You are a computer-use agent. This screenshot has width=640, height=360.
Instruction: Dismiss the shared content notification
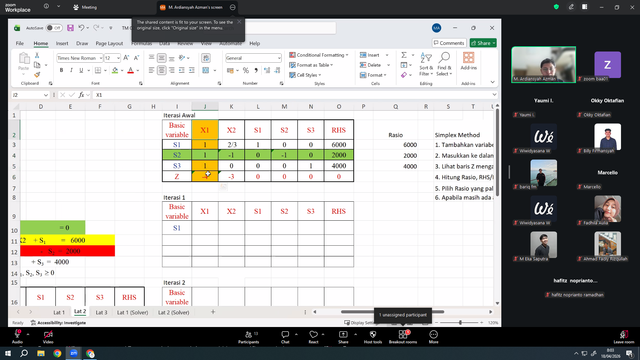[x=239, y=22]
